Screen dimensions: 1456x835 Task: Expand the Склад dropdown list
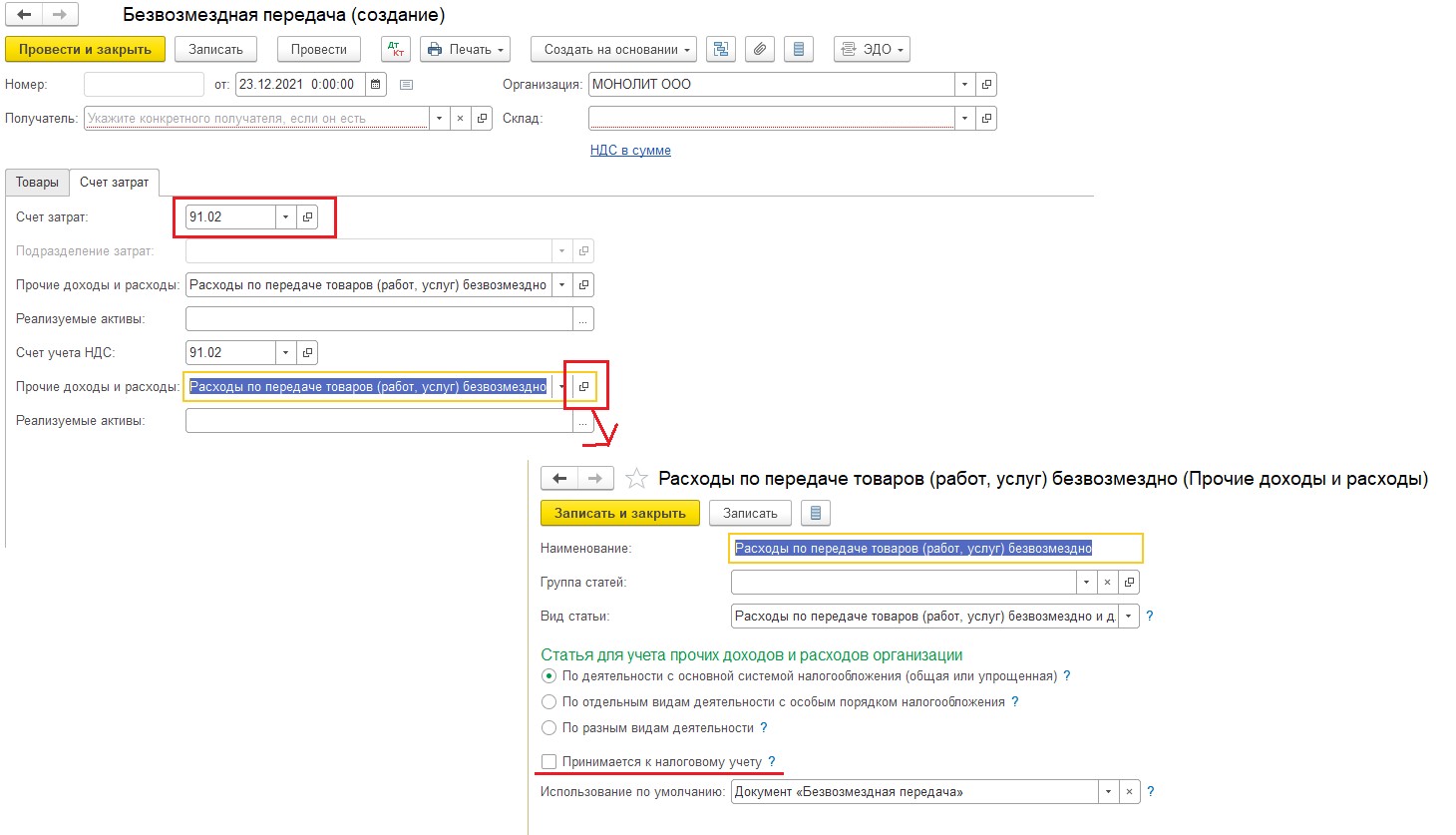click(x=964, y=119)
